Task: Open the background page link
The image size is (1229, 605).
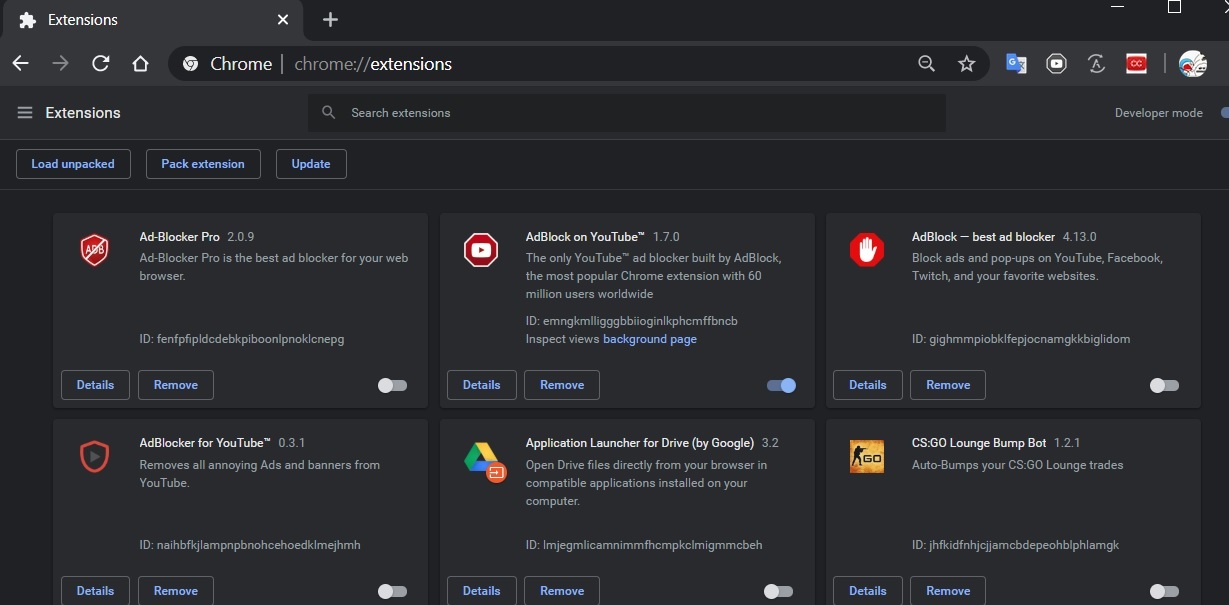Action: [649, 339]
